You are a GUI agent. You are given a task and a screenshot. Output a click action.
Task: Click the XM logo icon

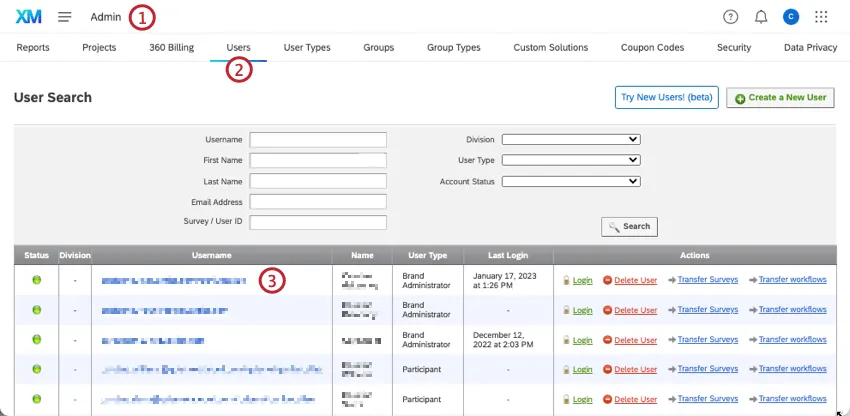(x=28, y=17)
